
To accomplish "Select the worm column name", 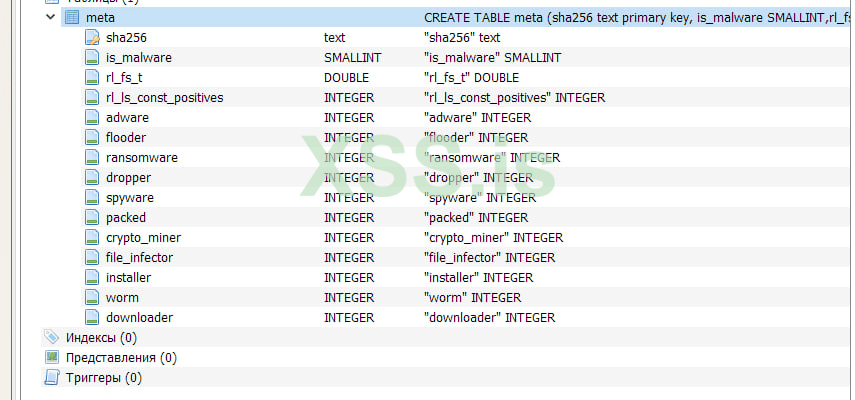I will click(122, 298).
